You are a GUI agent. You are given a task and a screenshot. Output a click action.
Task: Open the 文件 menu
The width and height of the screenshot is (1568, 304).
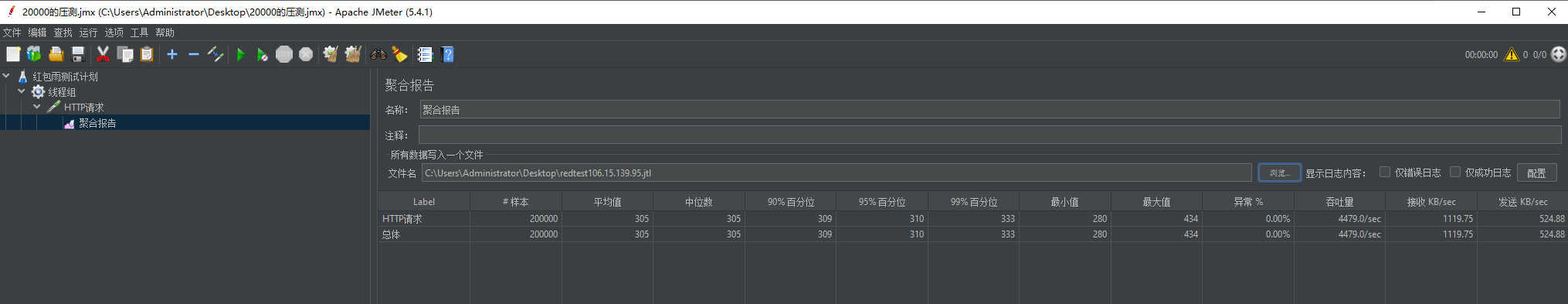point(12,32)
